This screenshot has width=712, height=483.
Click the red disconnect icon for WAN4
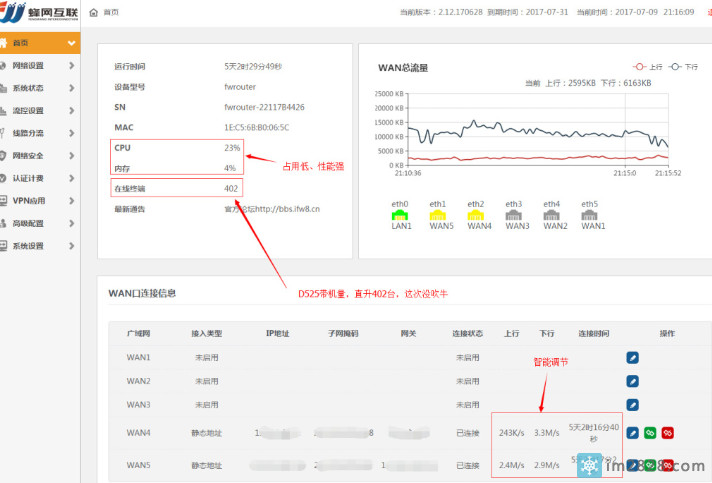[x=667, y=434]
